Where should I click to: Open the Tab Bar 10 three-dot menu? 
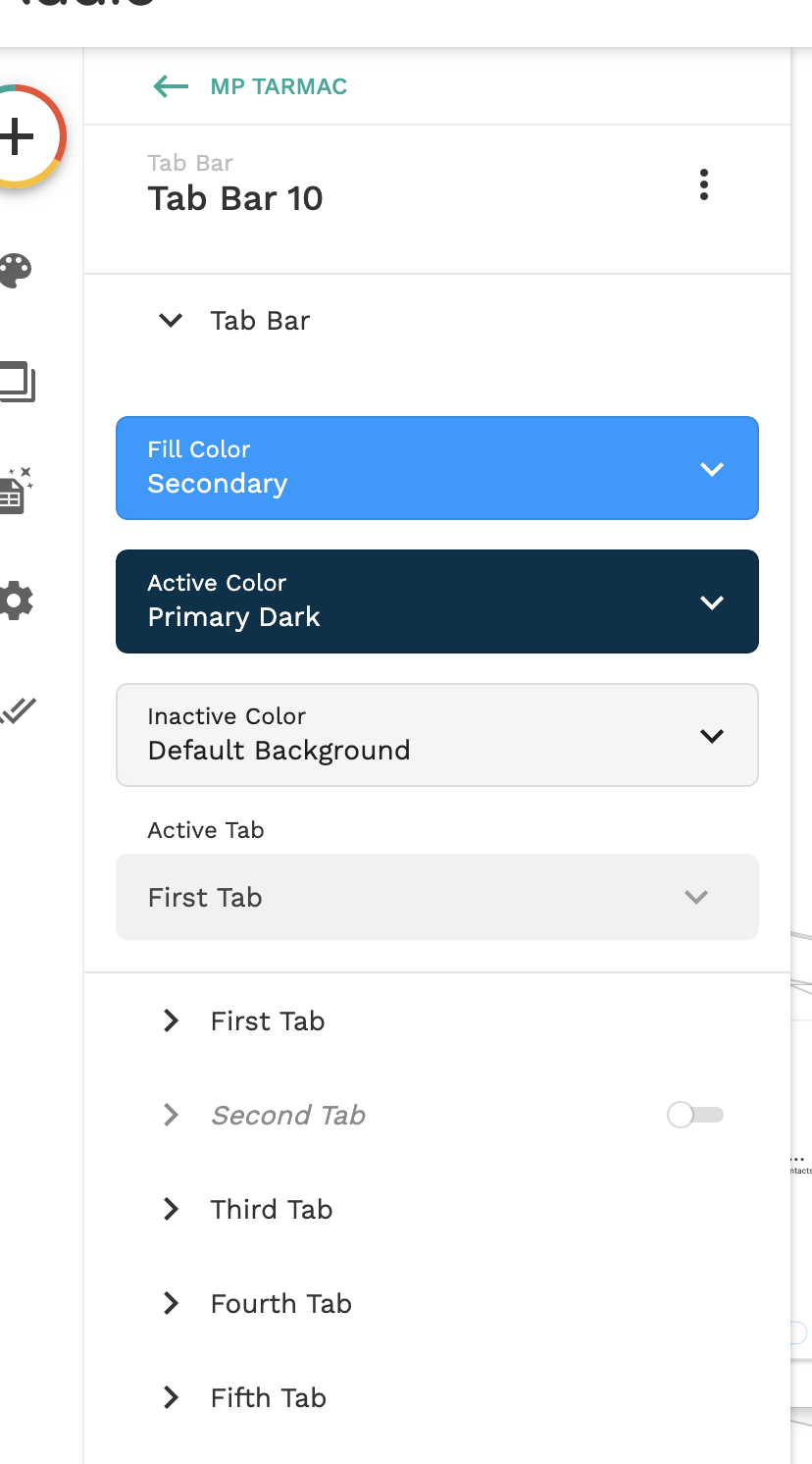pyautogui.click(x=703, y=184)
